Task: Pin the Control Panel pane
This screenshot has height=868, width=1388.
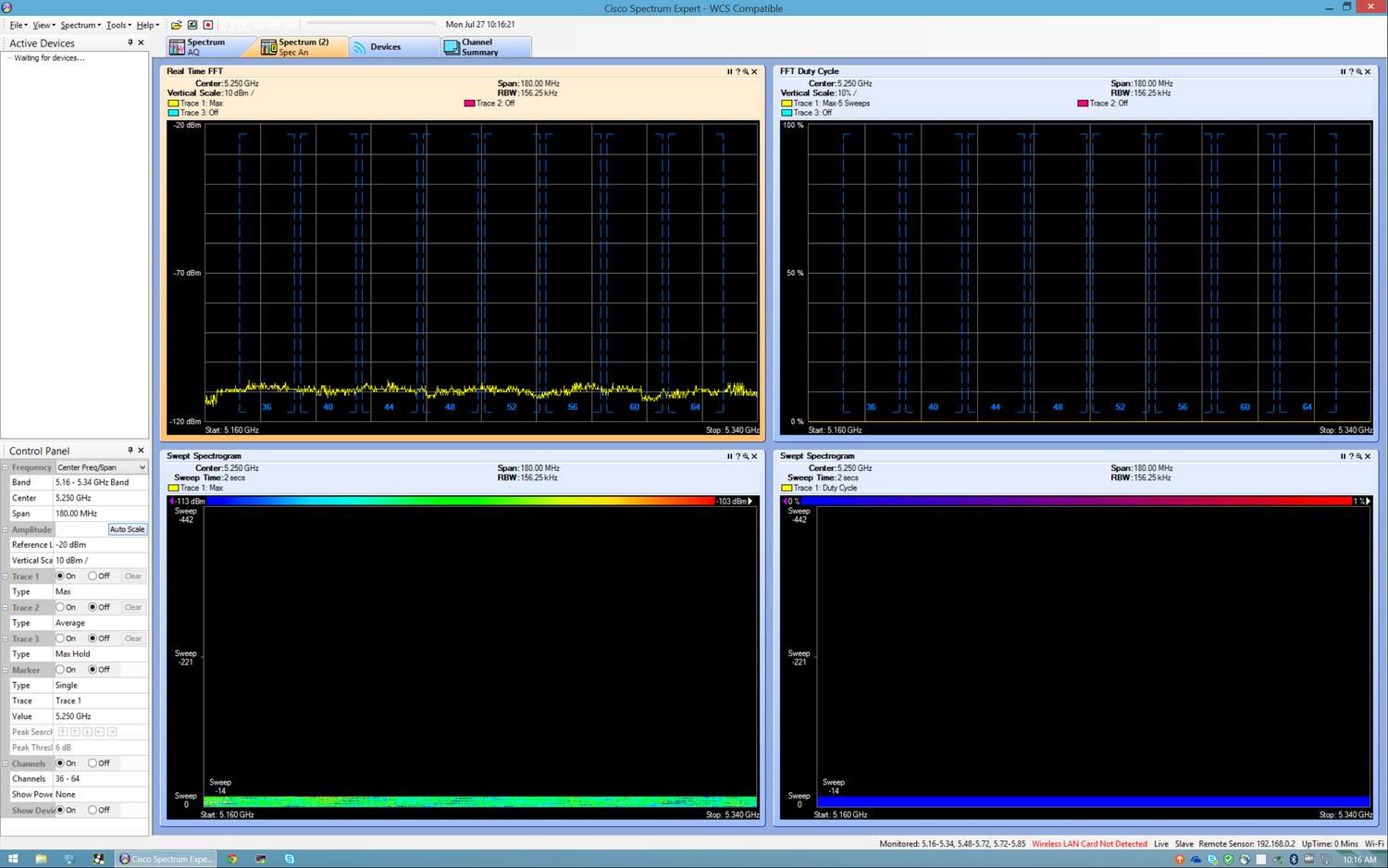Action: tap(130, 451)
